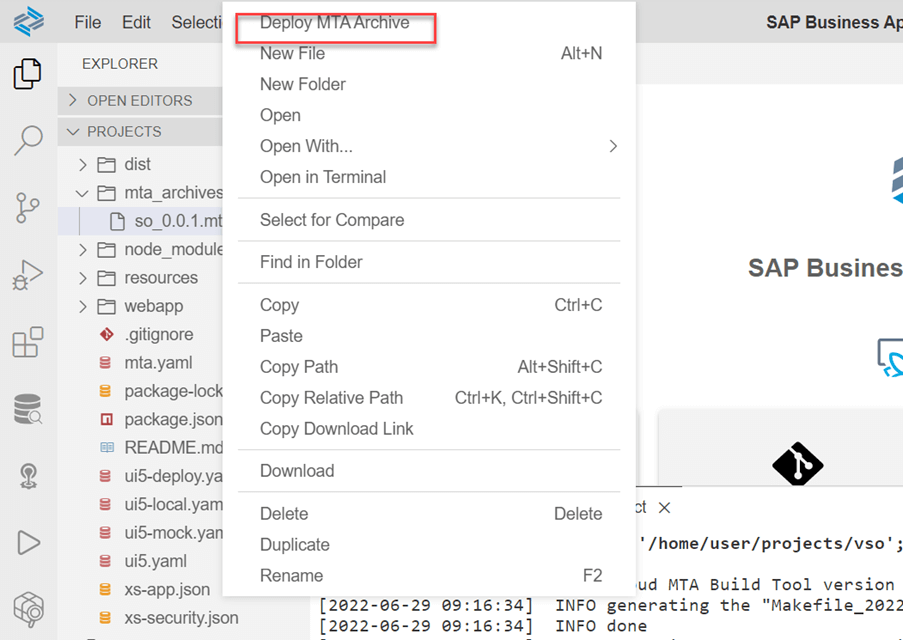This screenshot has height=640, width=903.
Task: Open the Explorer view in activity bar
Action: coord(28,73)
